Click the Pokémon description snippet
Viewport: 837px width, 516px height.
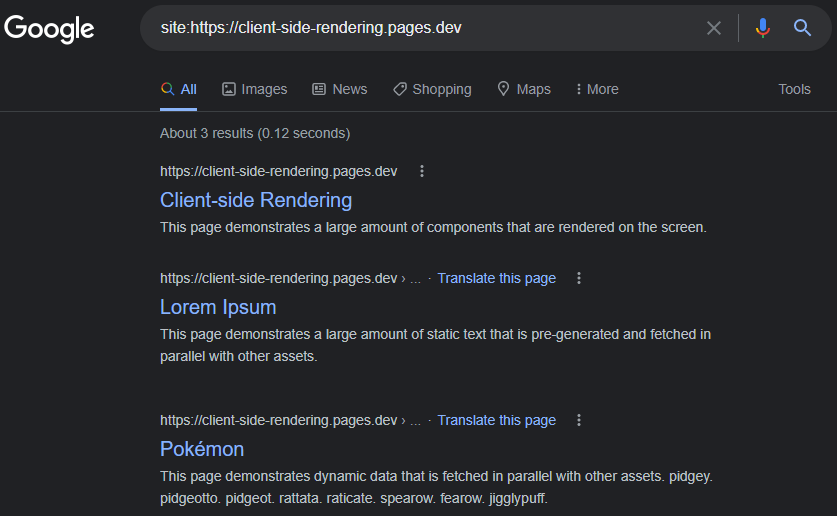(436, 487)
